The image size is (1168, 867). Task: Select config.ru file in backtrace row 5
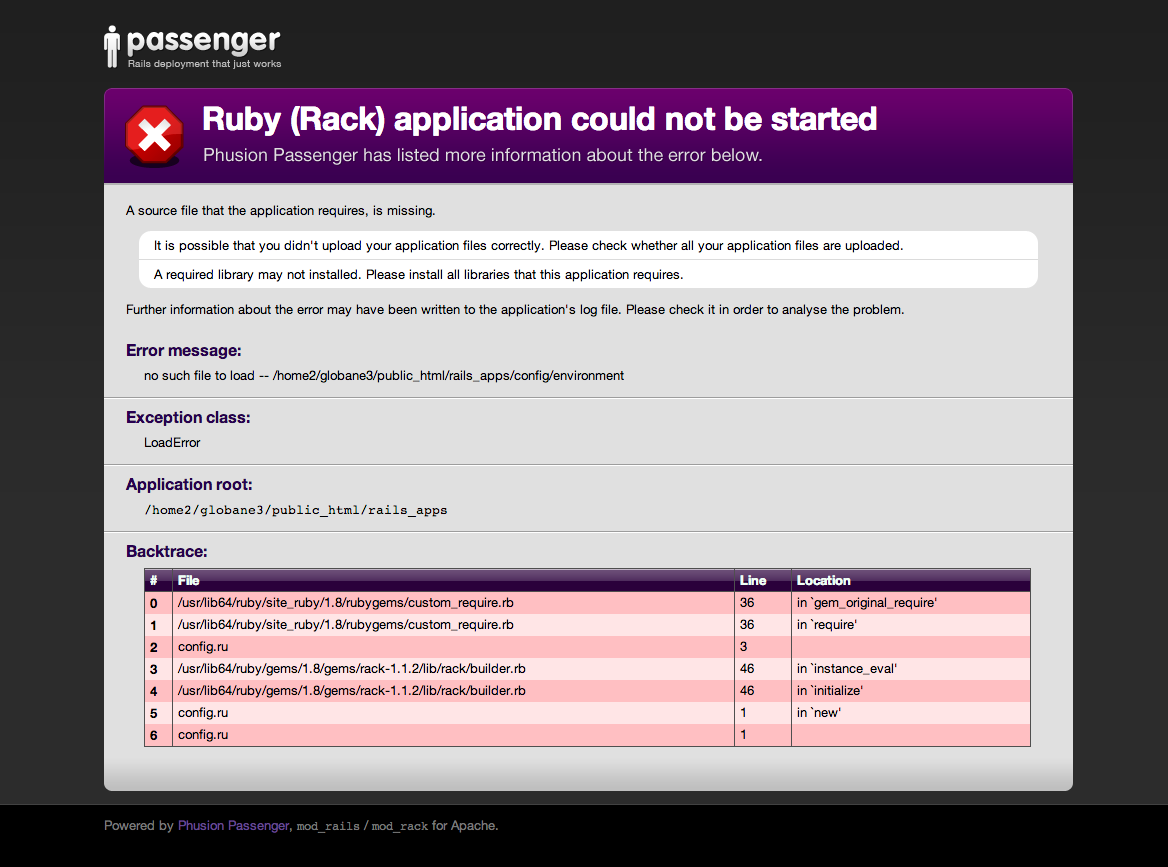click(203, 713)
